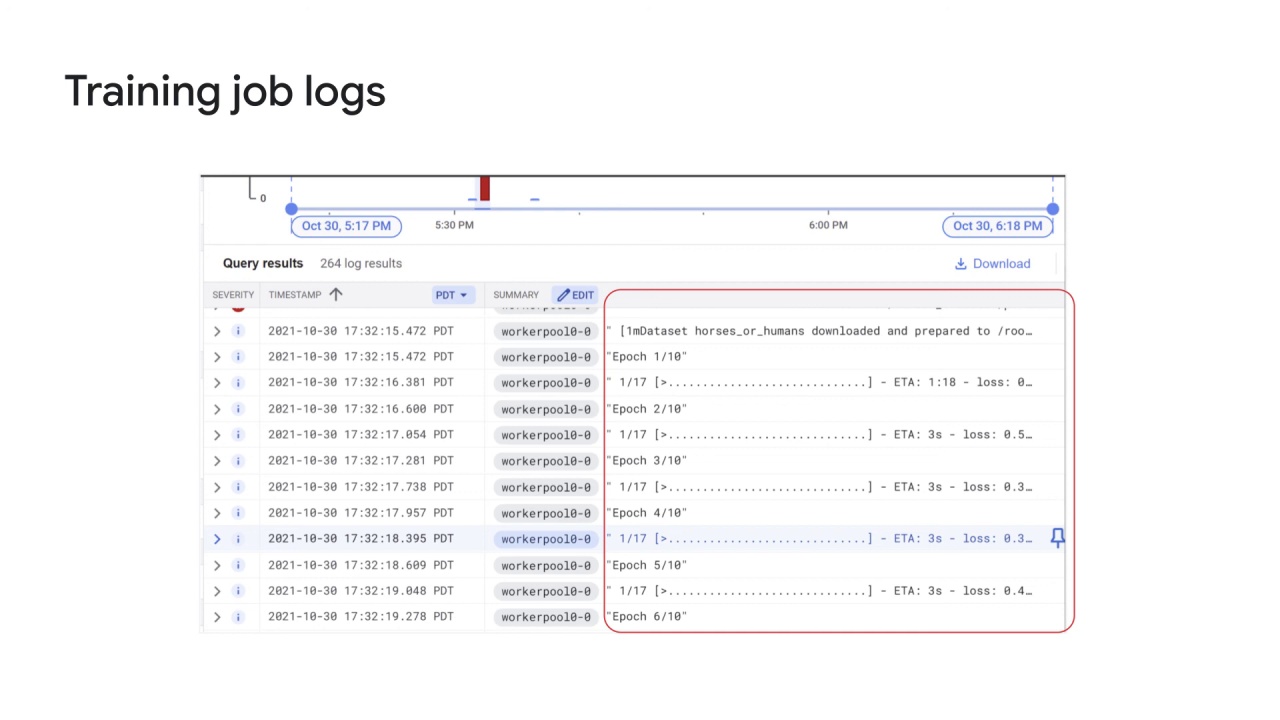Viewport: 1280px width, 720px height.
Task: Expand the highlighted 17:32:18.395 log row
Action: (217, 539)
